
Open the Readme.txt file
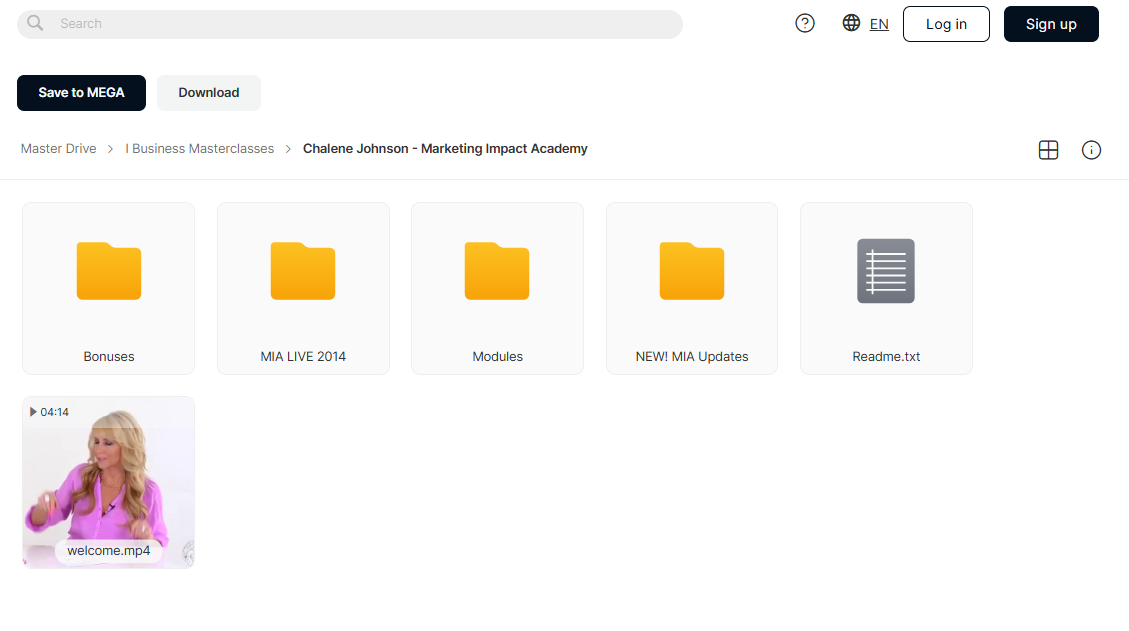click(x=886, y=288)
